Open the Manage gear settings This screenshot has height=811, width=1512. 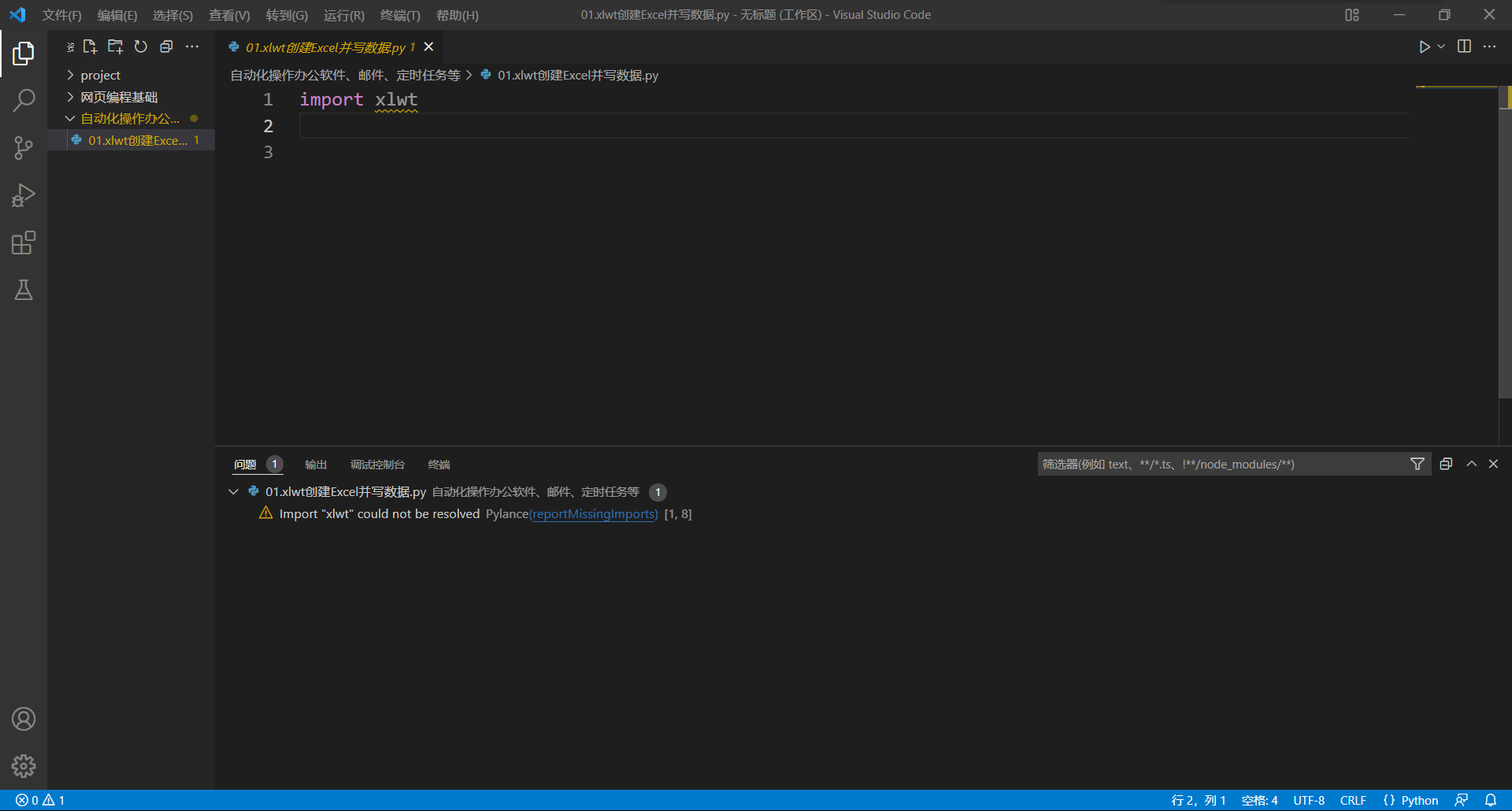[24, 766]
